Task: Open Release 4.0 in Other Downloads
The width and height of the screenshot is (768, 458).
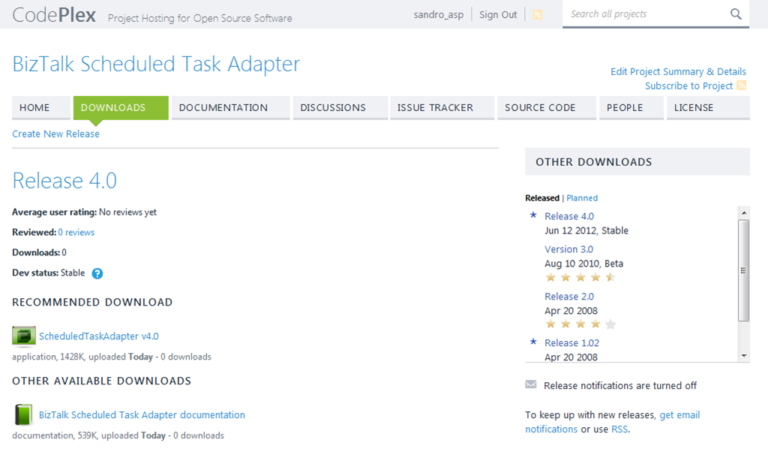Action: 569,216
